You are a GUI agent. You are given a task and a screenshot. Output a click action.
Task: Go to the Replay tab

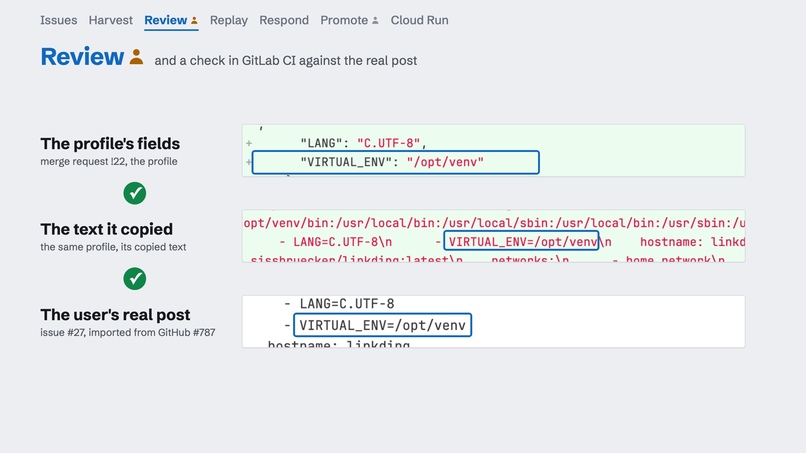(229, 20)
